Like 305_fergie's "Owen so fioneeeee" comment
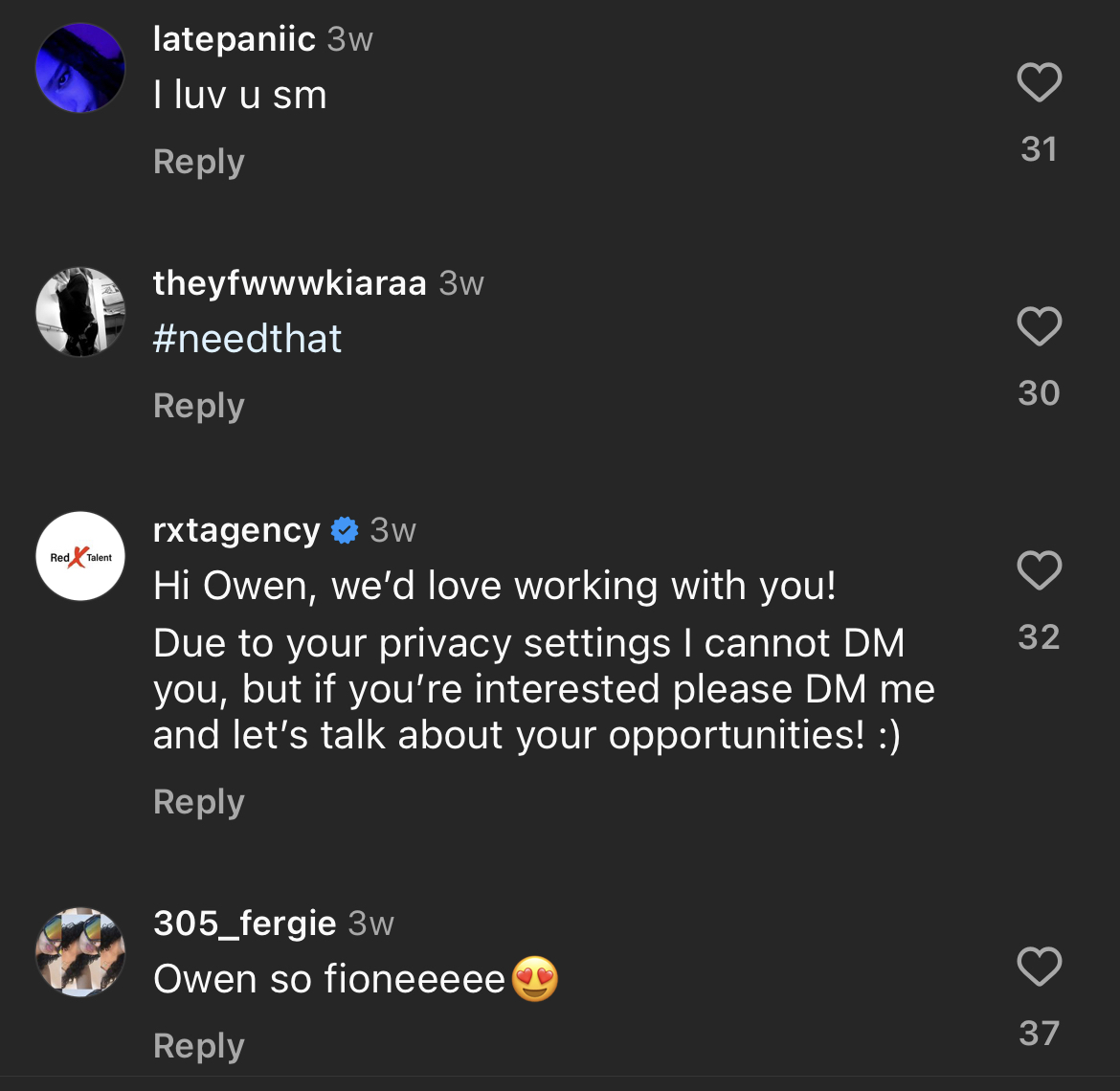Screen dimensions: 1120x1091 tap(1039, 967)
